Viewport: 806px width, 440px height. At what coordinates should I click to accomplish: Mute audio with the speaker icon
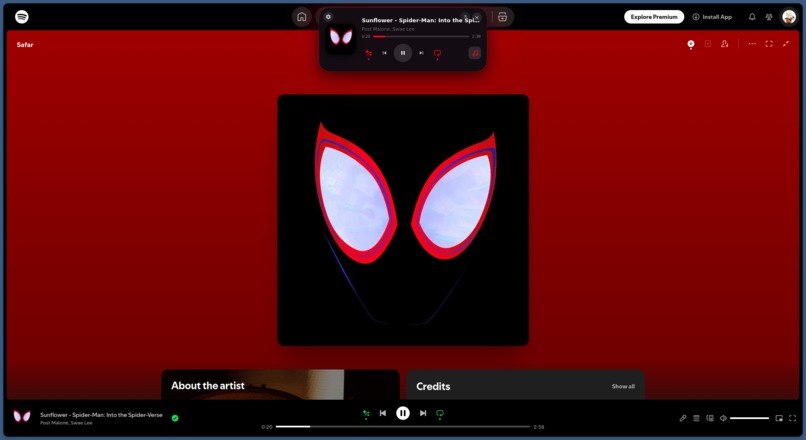click(723, 418)
